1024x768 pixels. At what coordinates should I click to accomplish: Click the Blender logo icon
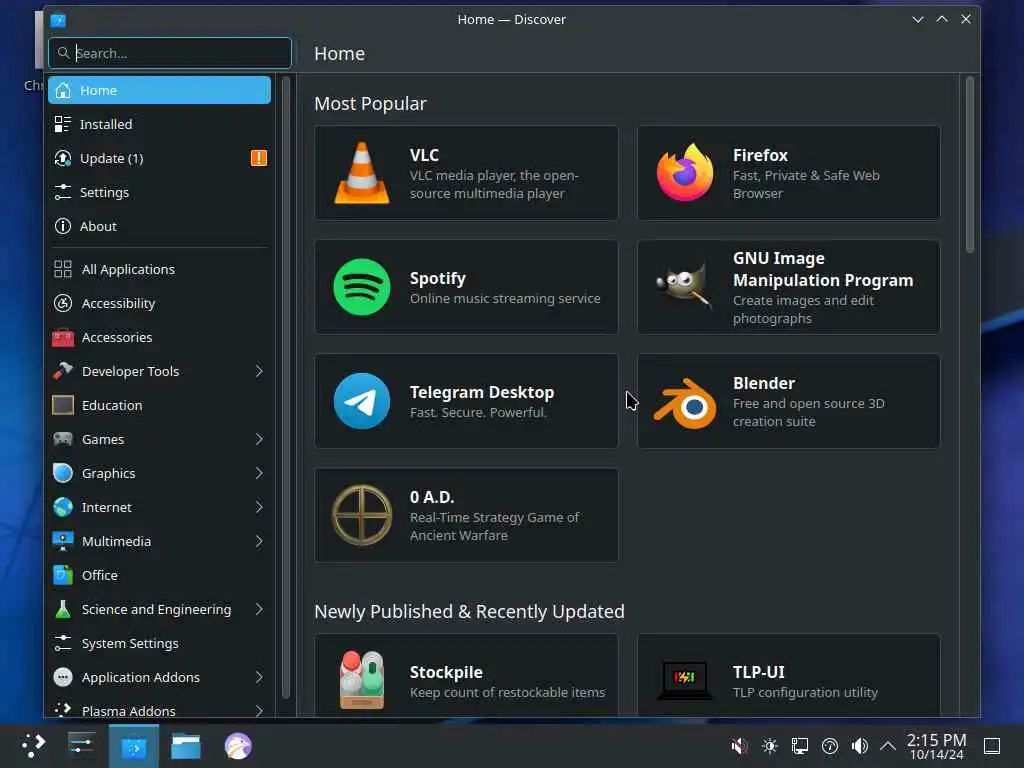(684, 404)
